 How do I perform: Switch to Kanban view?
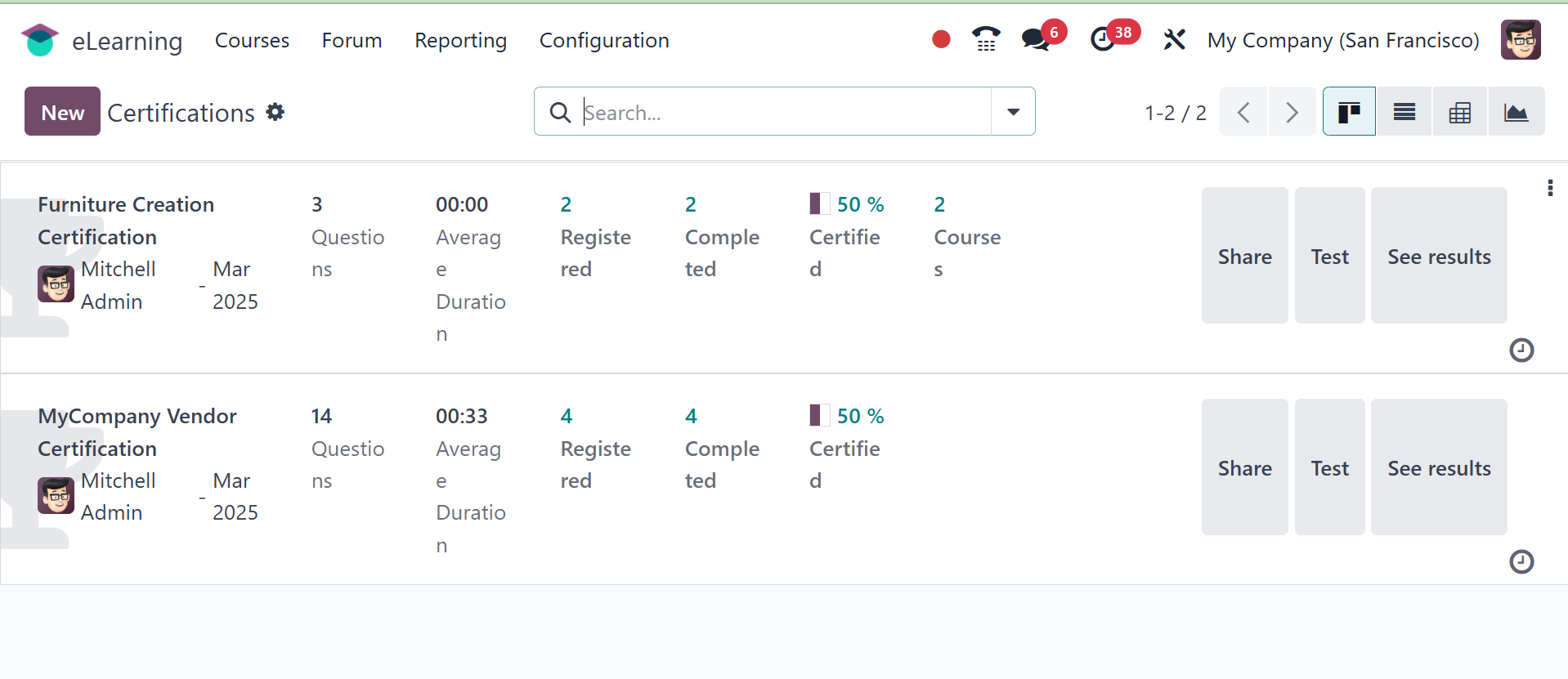click(1349, 111)
